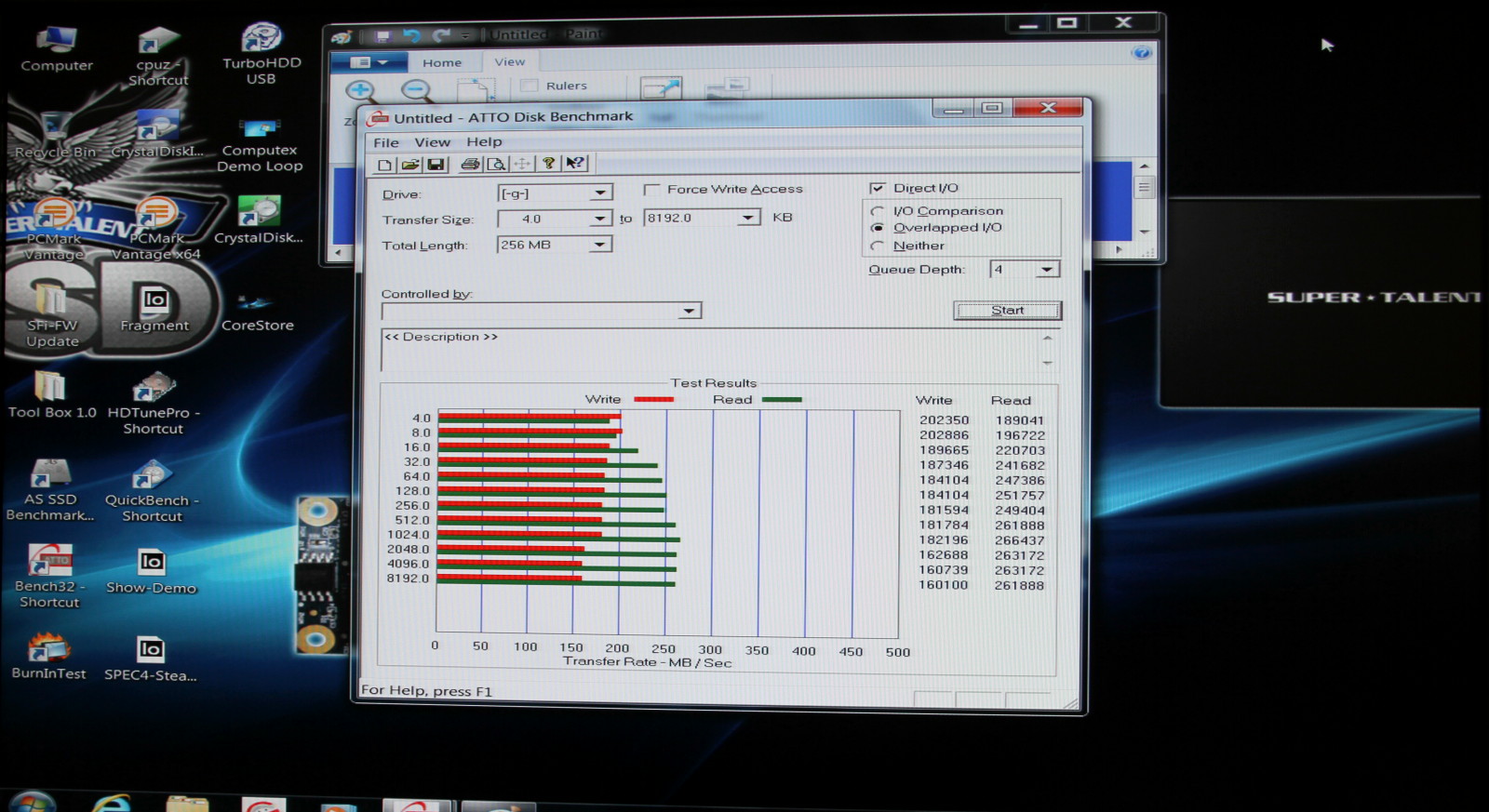This screenshot has height=812, width=1489.
Task: Select the Computex Demo Loop desktop icon
Action: pyautogui.click(x=260, y=145)
